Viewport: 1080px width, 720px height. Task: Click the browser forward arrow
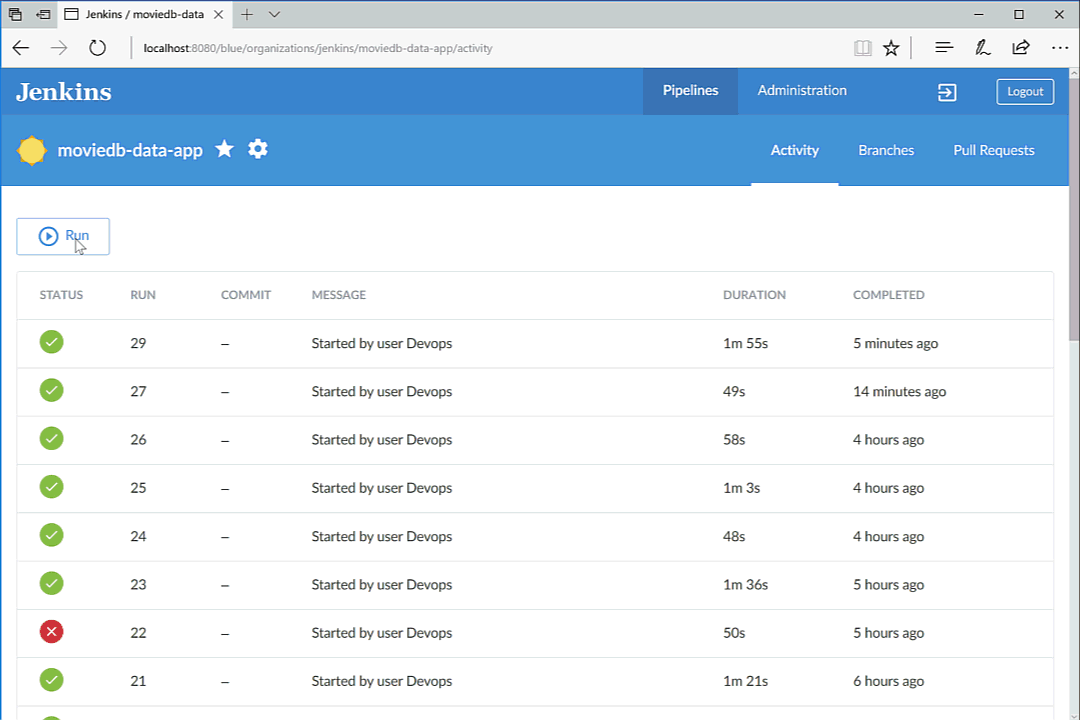(x=59, y=48)
